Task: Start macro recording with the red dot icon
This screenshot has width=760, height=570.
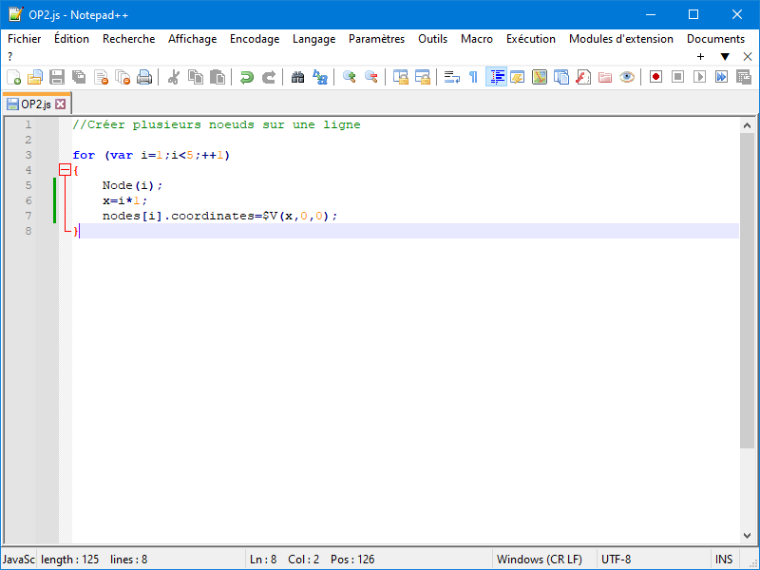Action: coord(656,77)
